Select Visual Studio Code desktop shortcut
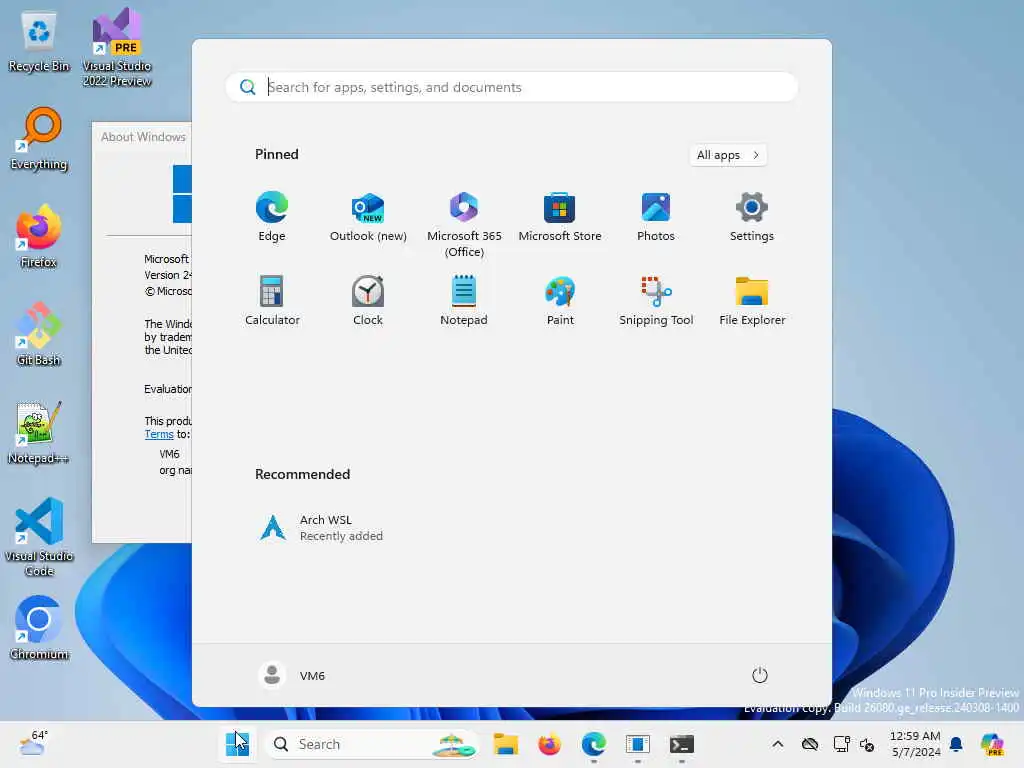This screenshot has height=768, width=1024. (39, 537)
